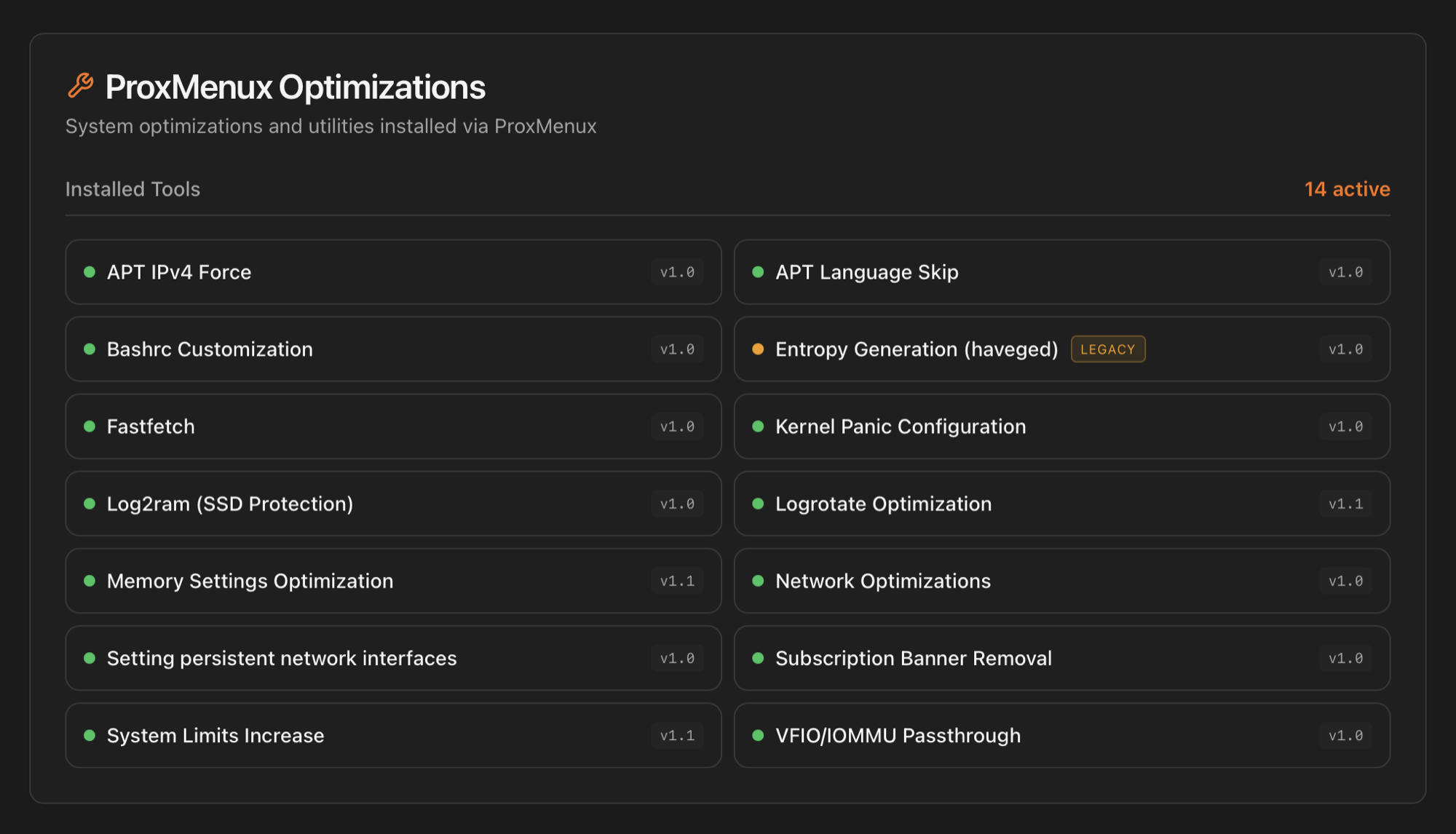The width and height of the screenshot is (1456, 834).
Task: Select the Network Optimizations label
Action: pyautogui.click(x=883, y=581)
